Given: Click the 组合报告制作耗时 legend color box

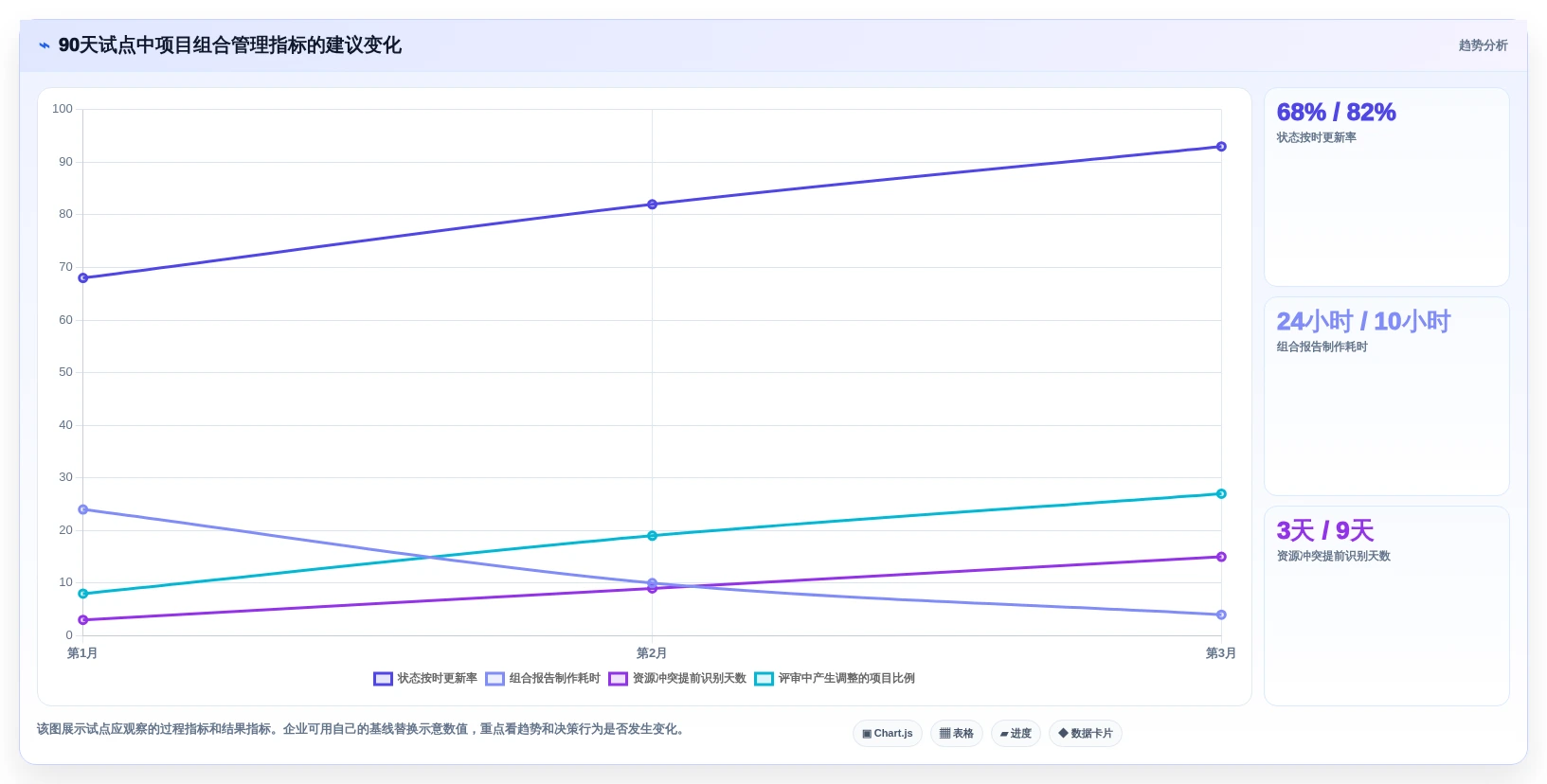Looking at the screenshot, I should point(495,679).
